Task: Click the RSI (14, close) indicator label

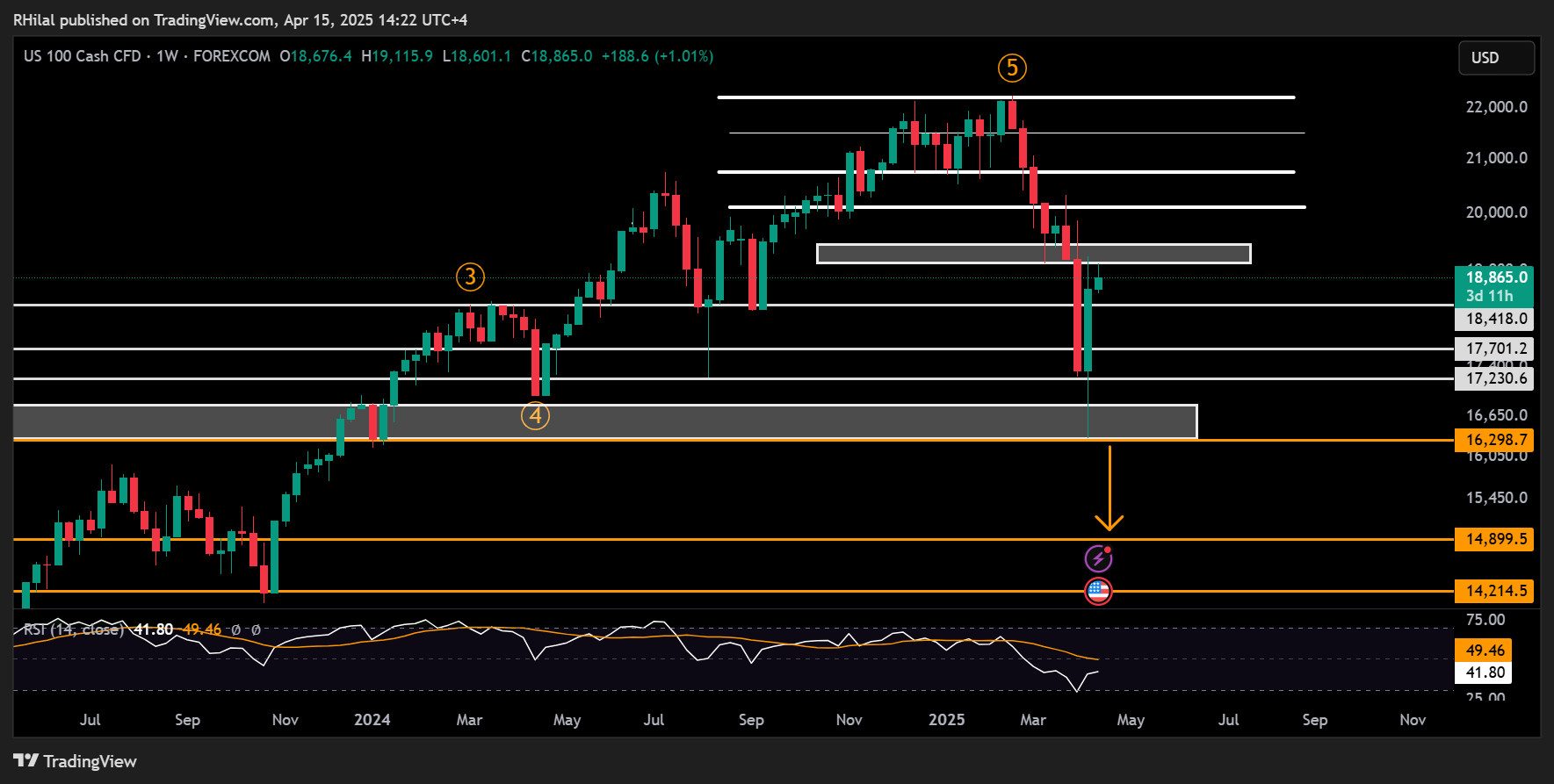Action: coord(74,629)
